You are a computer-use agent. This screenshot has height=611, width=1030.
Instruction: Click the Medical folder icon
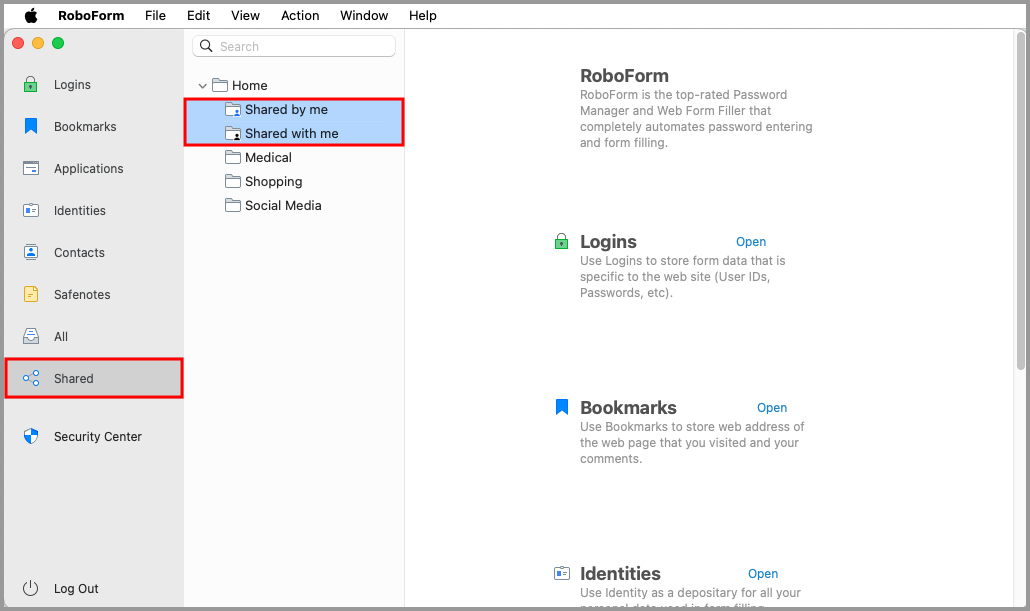pyautogui.click(x=233, y=157)
